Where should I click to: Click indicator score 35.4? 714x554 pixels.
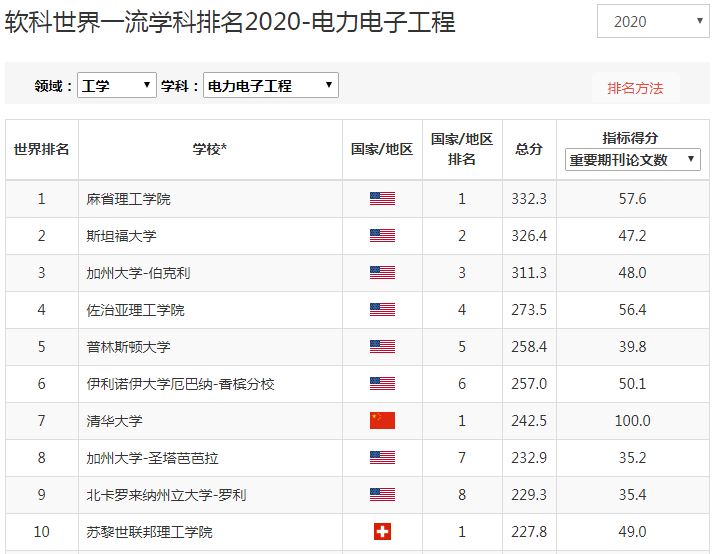[x=632, y=495]
